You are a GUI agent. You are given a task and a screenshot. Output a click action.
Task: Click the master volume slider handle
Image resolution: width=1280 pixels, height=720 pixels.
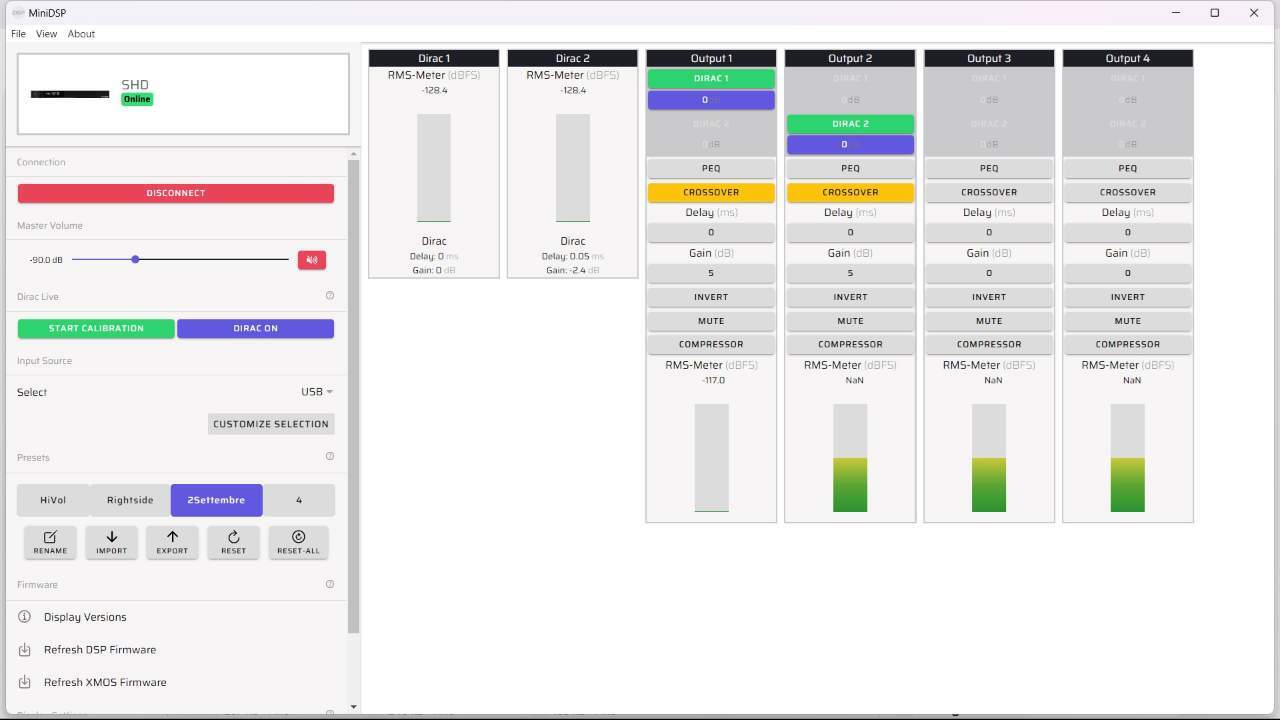[x=135, y=260]
